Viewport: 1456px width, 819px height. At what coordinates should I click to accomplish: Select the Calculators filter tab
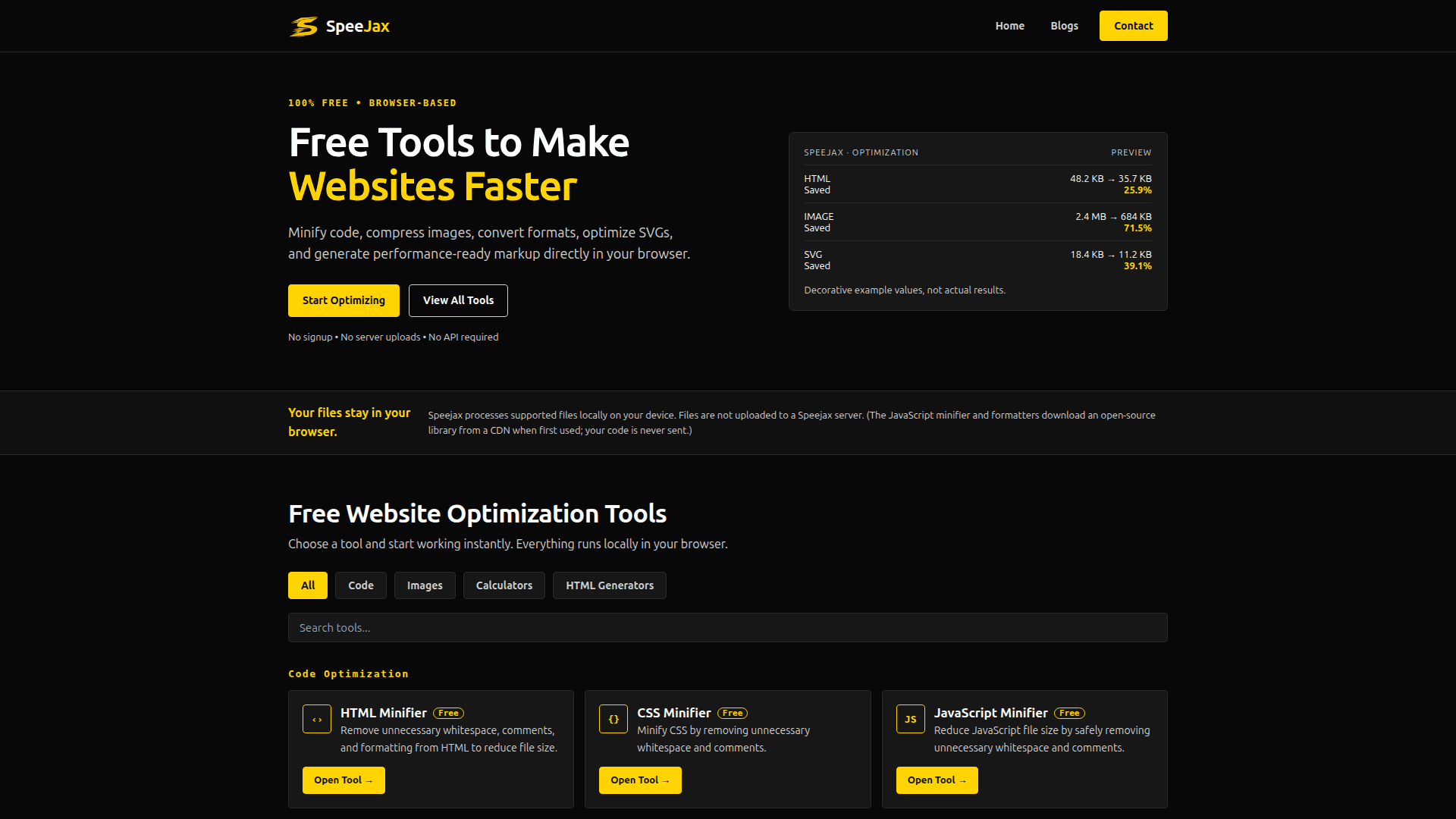pyautogui.click(x=504, y=585)
